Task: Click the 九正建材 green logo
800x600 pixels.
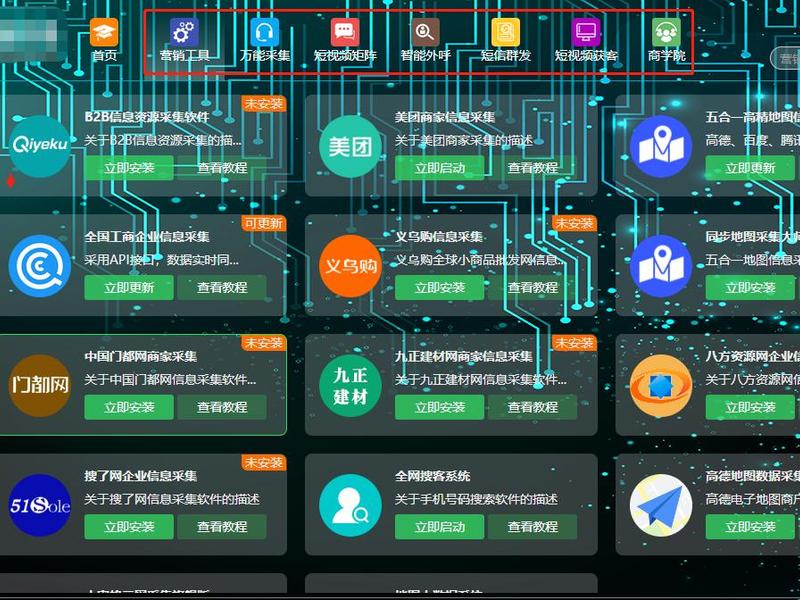Action: [x=350, y=386]
